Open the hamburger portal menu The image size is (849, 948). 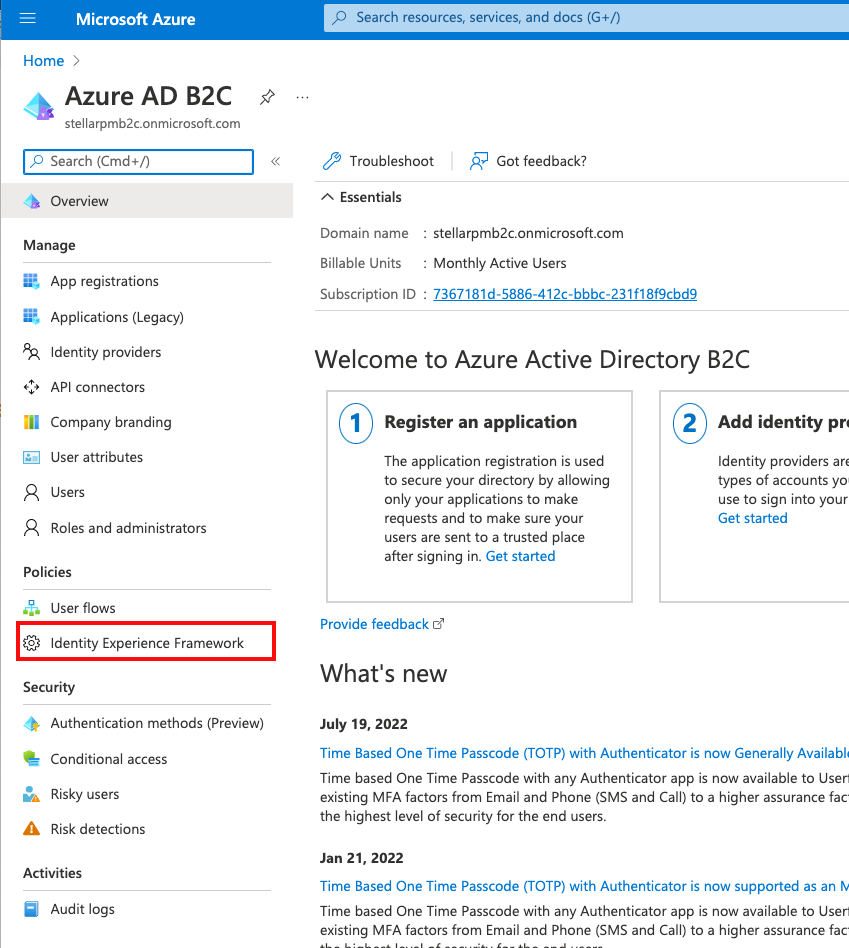27,19
